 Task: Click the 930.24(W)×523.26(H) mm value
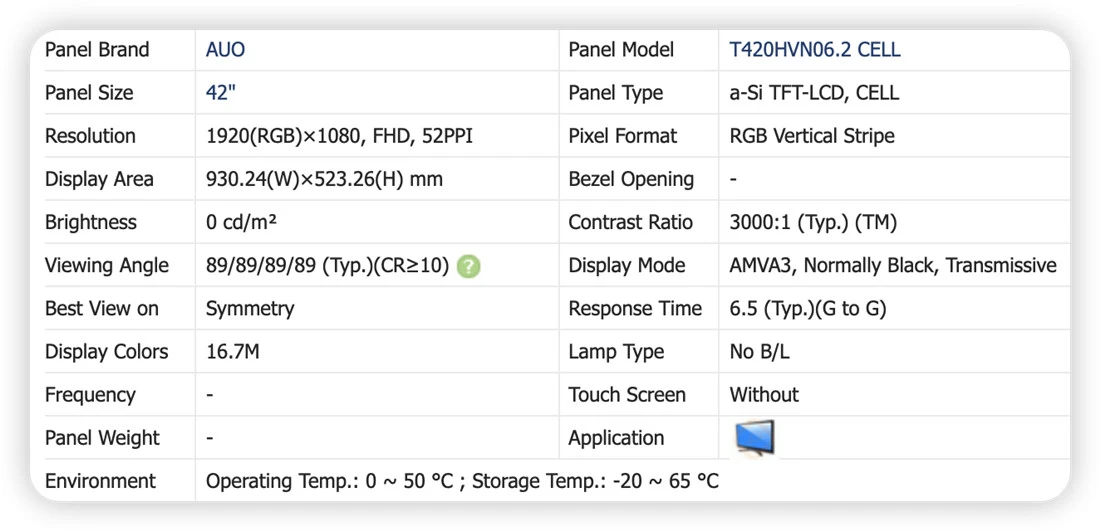point(324,179)
